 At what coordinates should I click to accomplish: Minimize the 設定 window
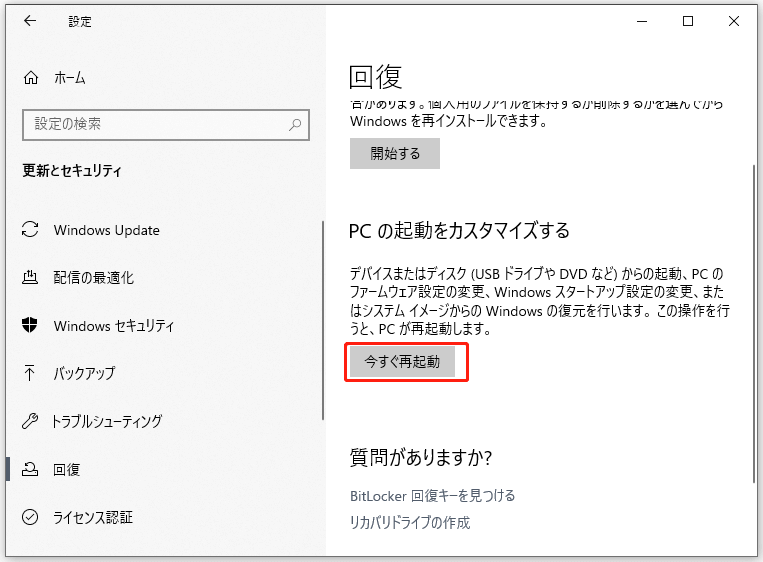pyautogui.click(x=642, y=21)
